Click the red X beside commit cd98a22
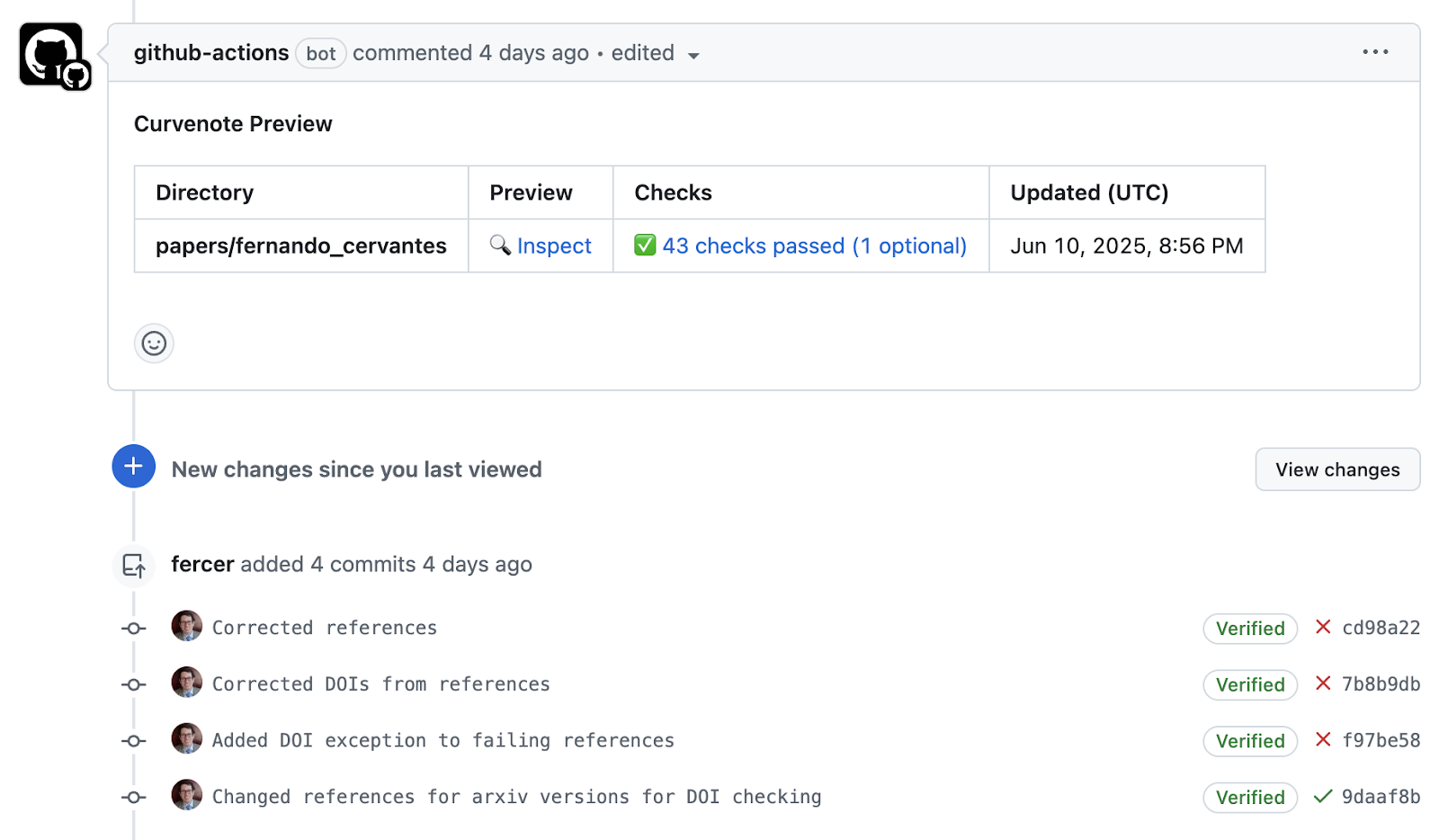The width and height of the screenshot is (1439, 840). tap(1322, 628)
